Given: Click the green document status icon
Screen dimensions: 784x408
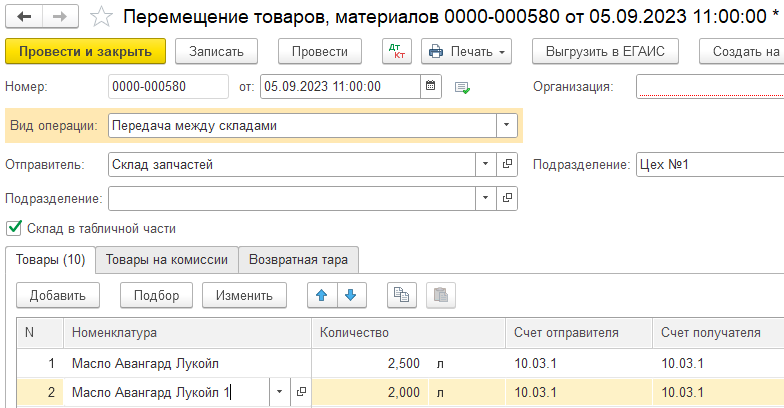Looking at the screenshot, I should (x=462, y=87).
